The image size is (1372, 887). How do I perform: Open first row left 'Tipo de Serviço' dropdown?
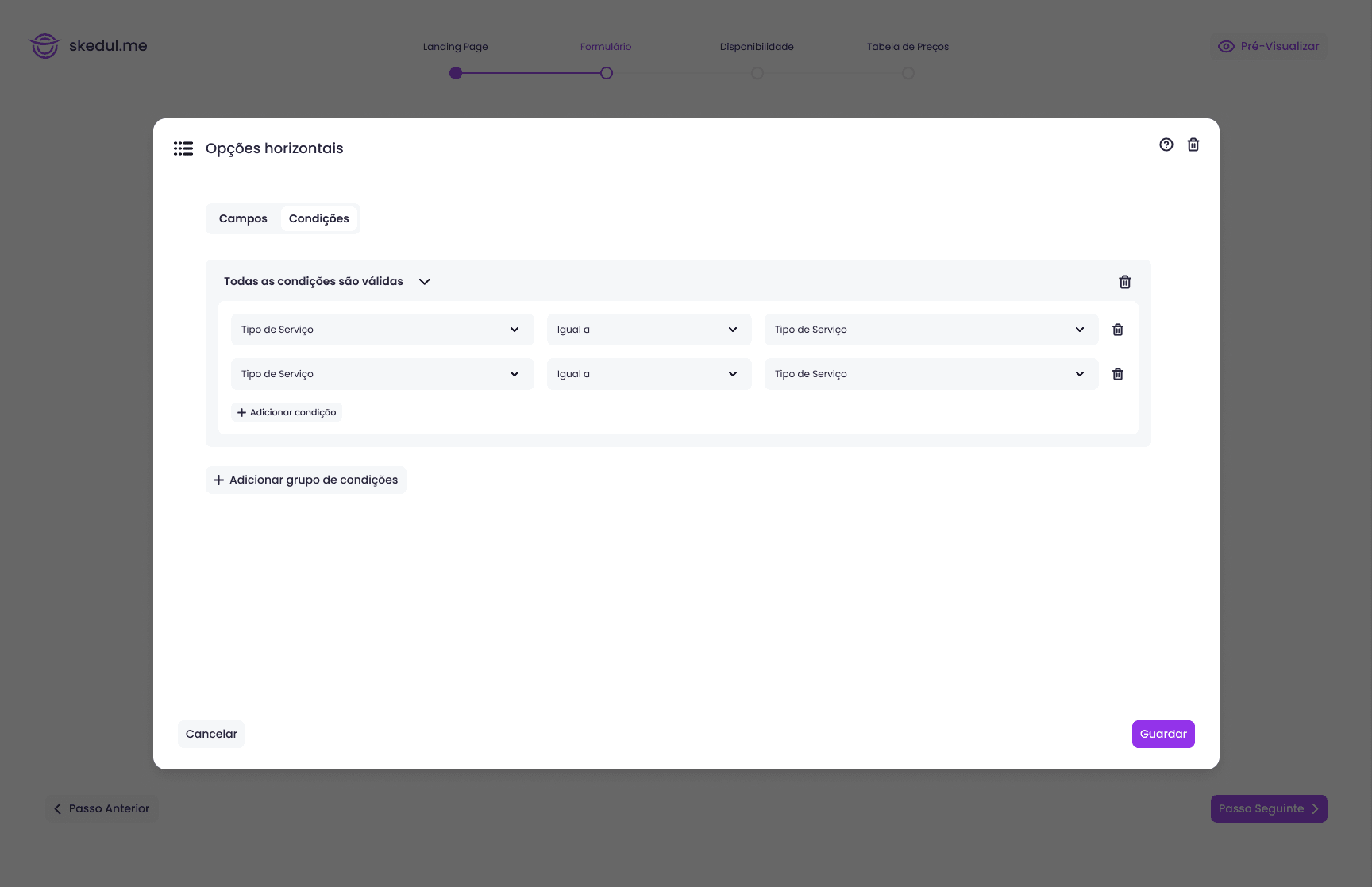click(383, 330)
